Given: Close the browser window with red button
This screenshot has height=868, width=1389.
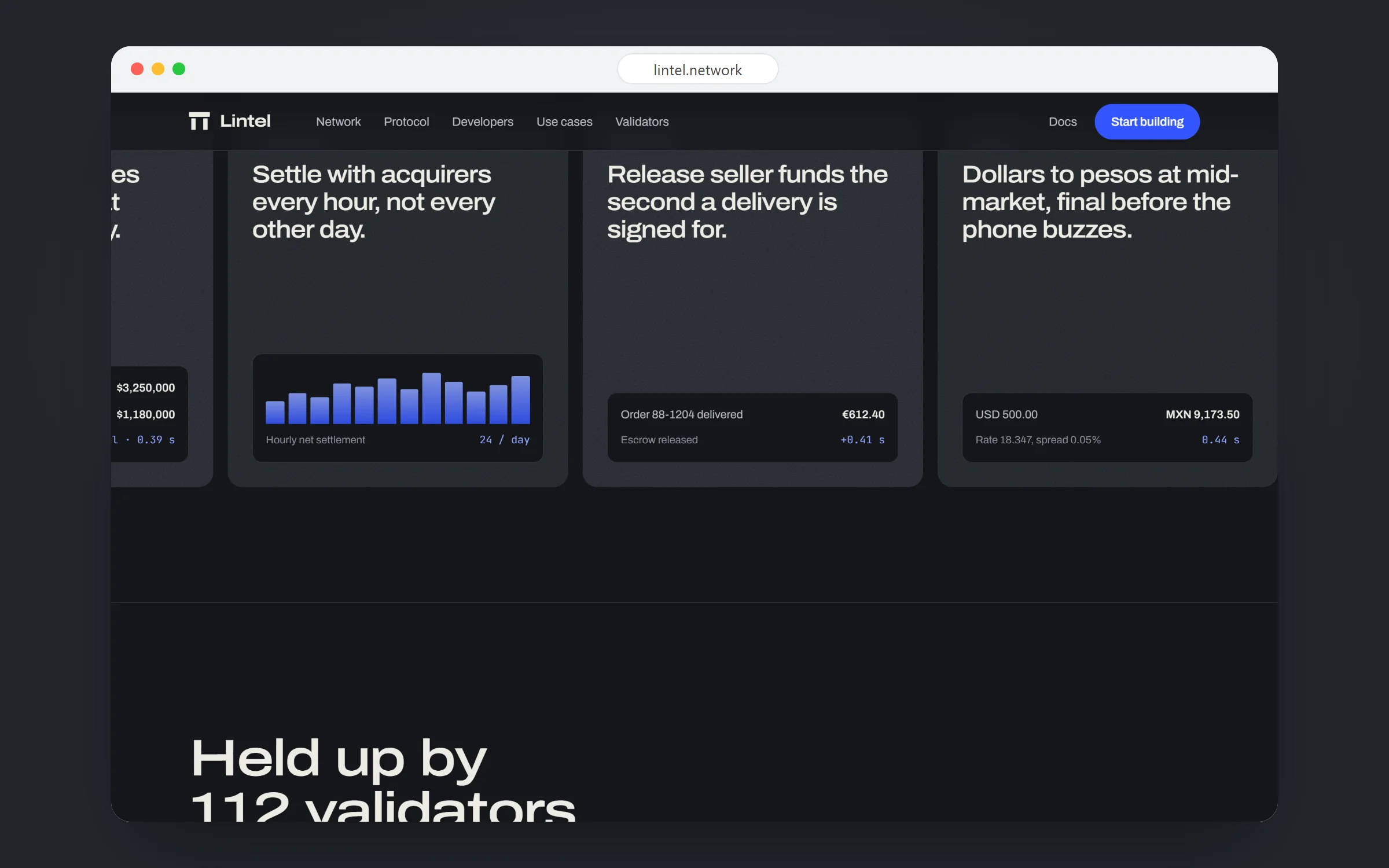Looking at the screenshot, I should click(137, 69).
